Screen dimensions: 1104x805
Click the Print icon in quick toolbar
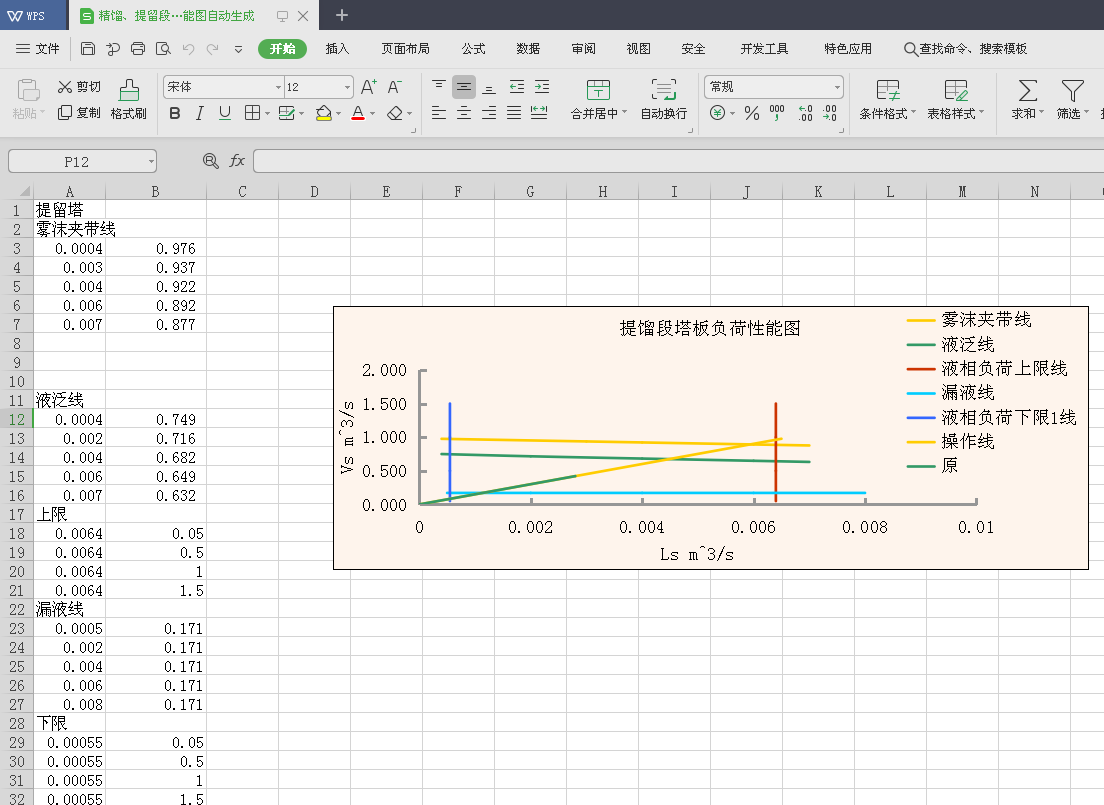[138, 49]
